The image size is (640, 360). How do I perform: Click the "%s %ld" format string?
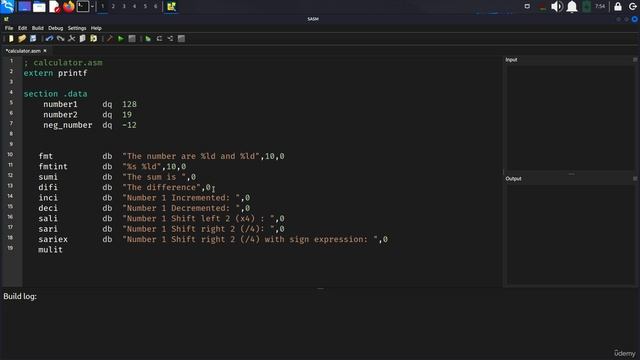[x=142, y=167]
